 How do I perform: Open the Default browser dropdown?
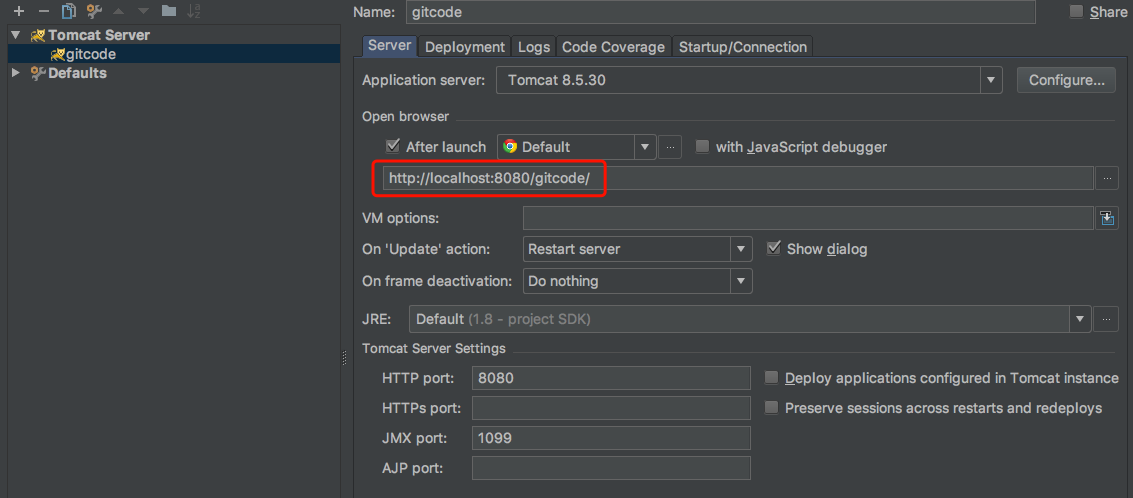[x=645, y=147]
